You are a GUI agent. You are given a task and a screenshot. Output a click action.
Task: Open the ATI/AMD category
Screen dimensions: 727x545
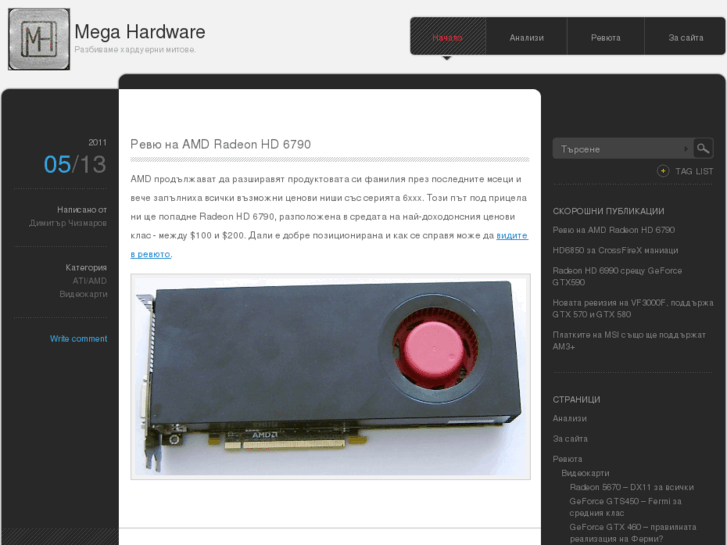tap(89, 281)
